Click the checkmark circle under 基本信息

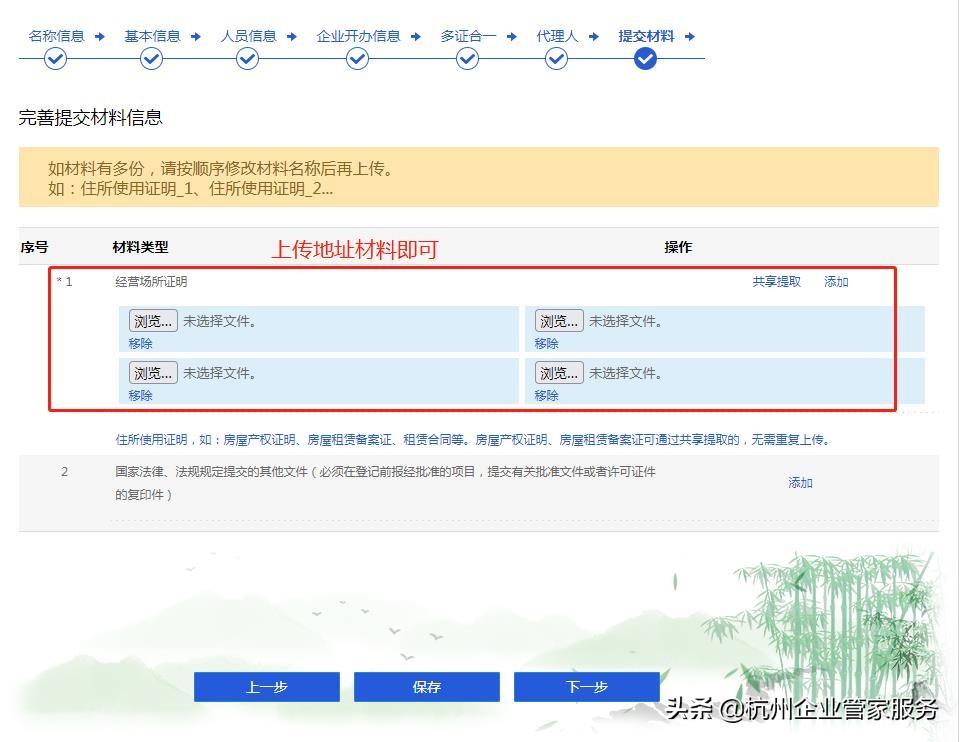click(x=151, y=59)
